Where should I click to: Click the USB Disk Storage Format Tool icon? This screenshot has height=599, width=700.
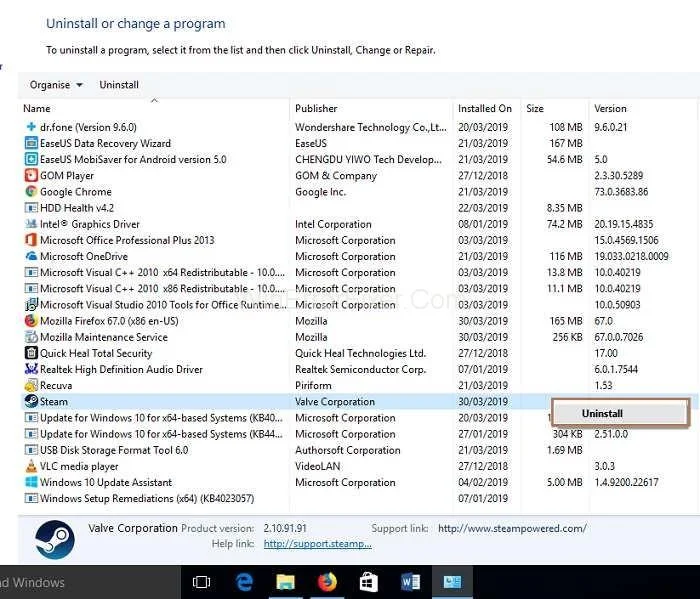coord(31,450)
